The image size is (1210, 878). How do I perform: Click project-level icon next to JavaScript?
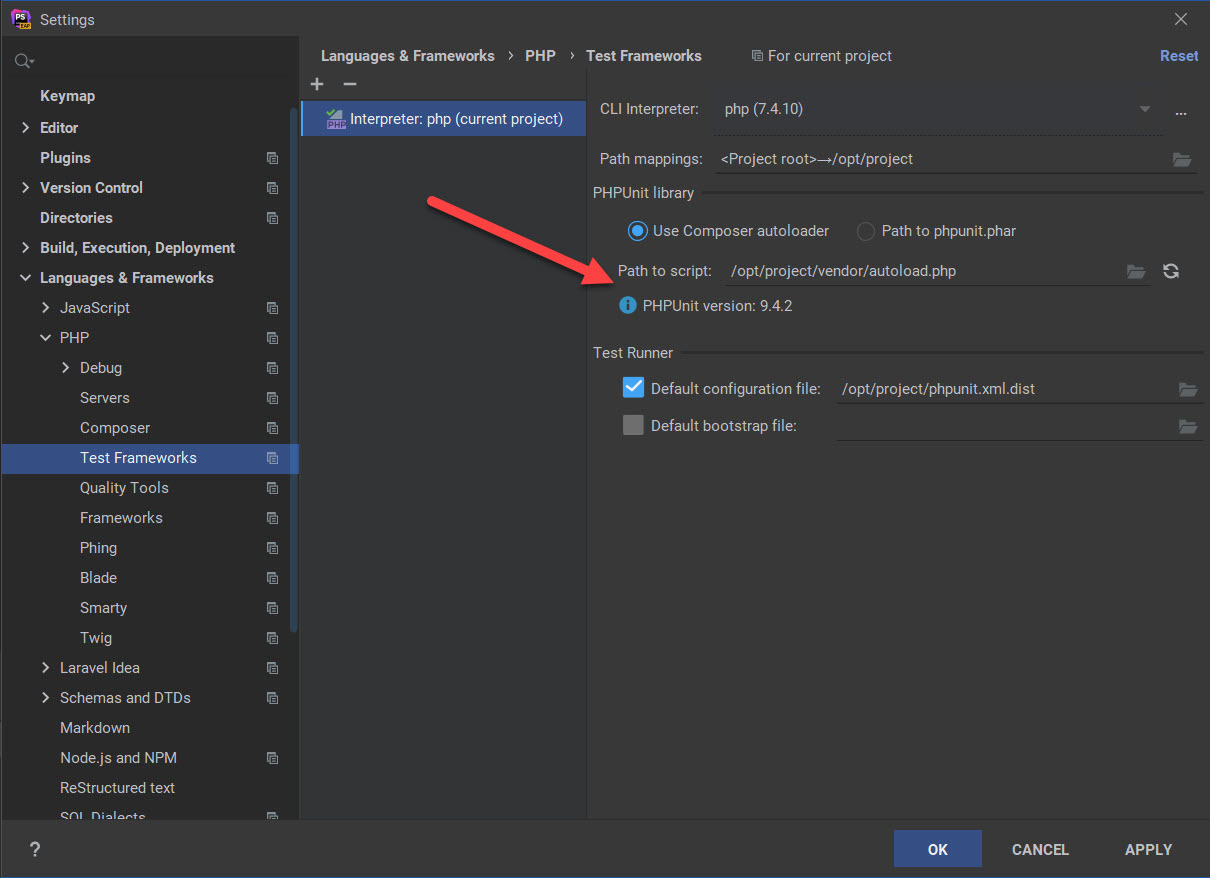click(272, 308)
